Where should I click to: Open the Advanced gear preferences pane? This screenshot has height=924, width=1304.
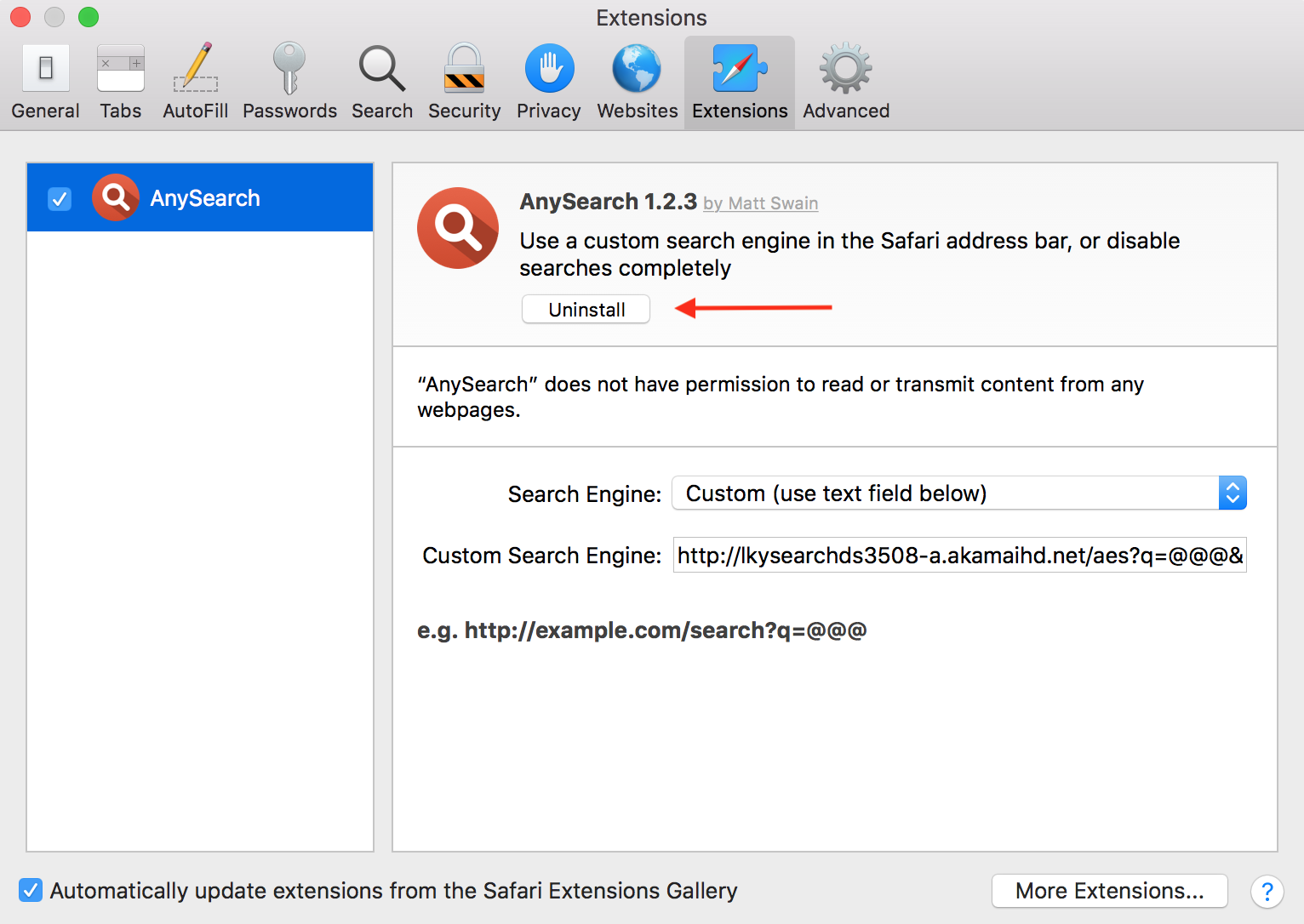pos(846,83)
